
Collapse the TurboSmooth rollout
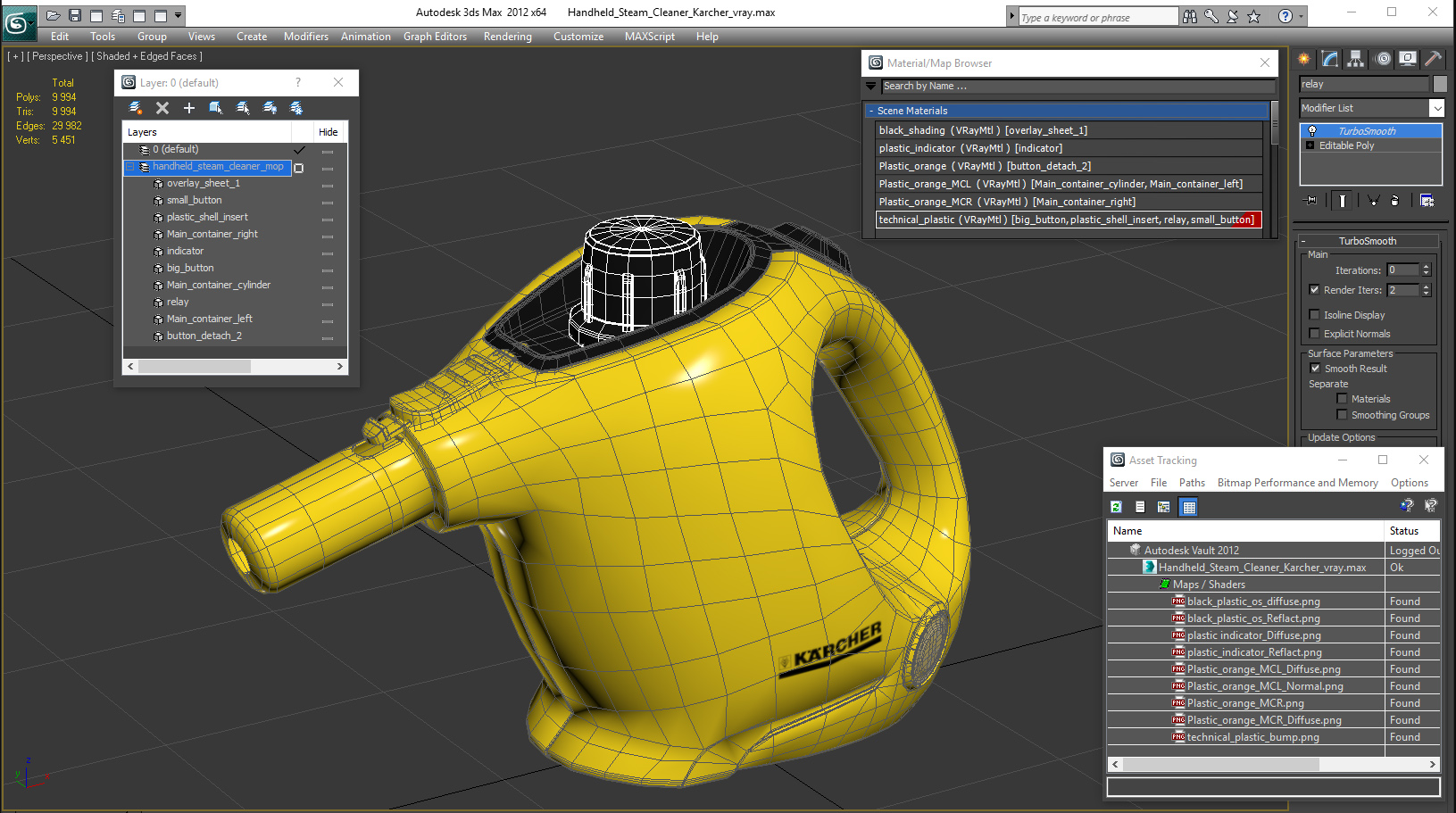pos(1303,241)
